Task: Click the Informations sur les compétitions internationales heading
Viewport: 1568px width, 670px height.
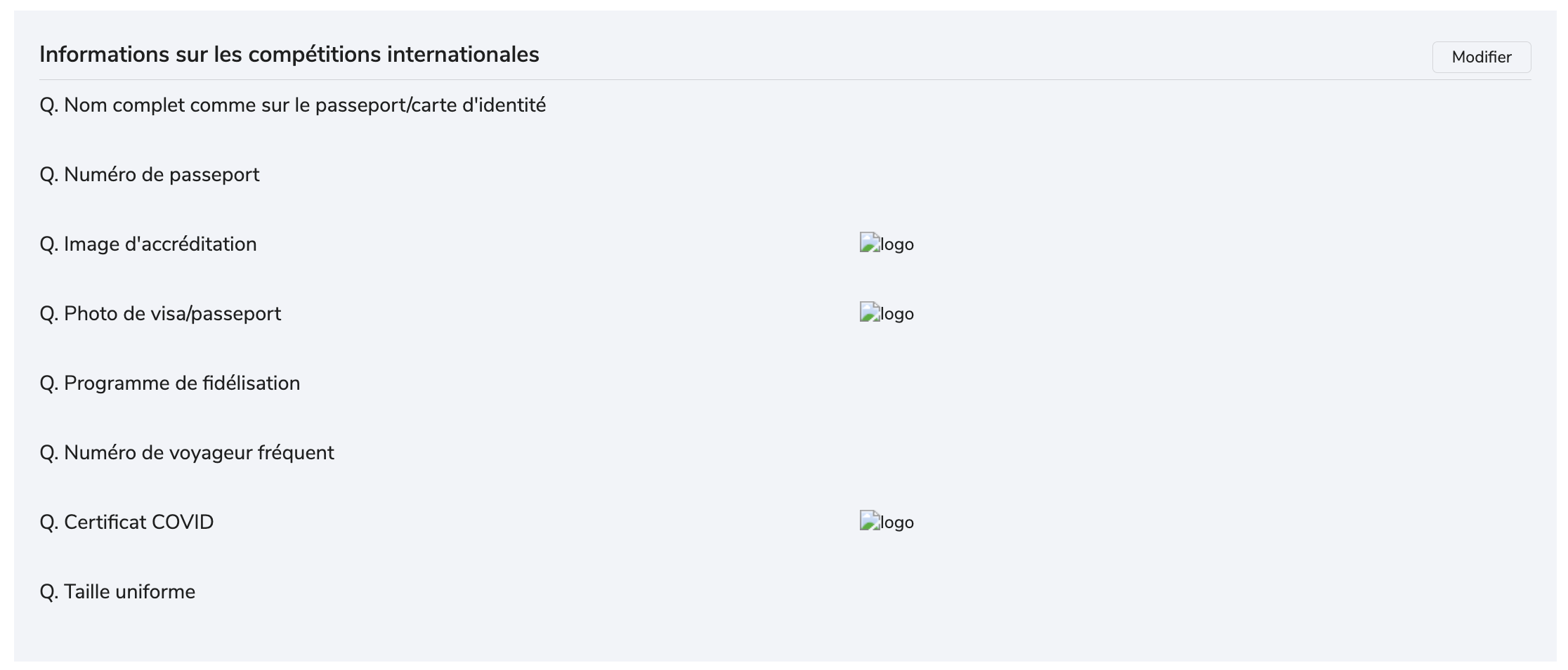Action: click(x=289, y=55)
